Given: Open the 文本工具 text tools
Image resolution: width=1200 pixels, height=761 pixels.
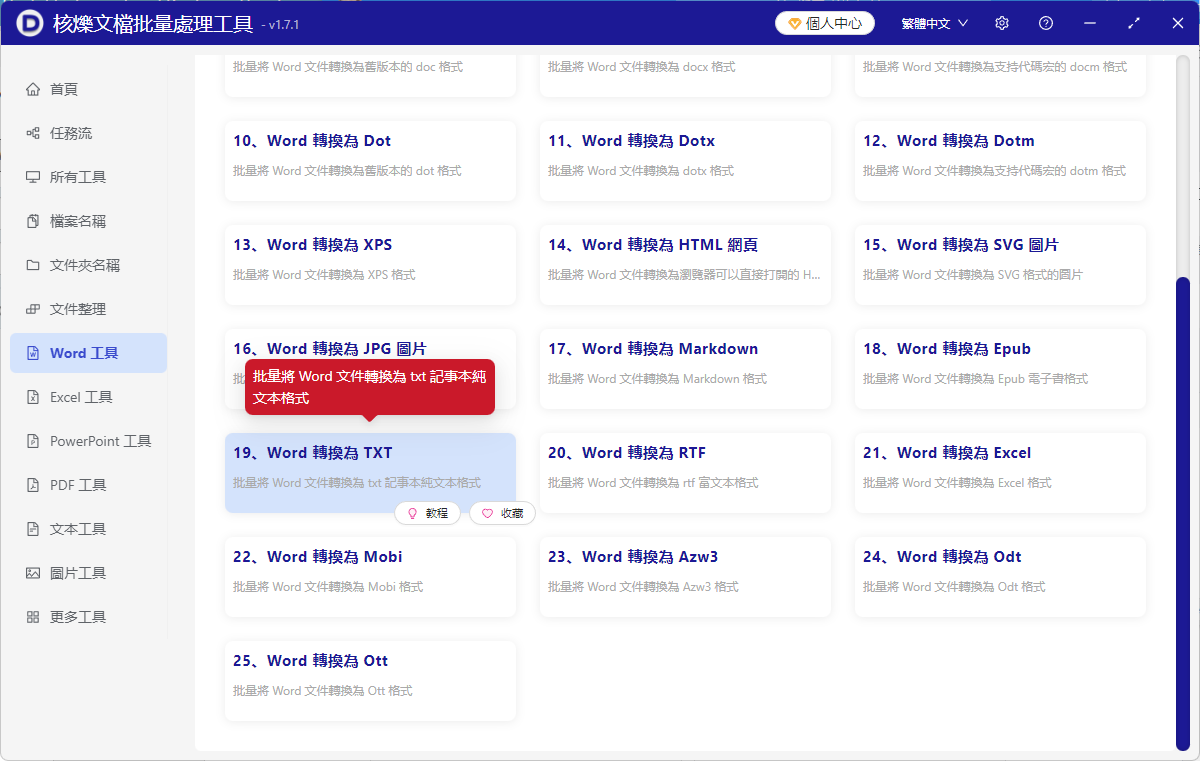Looking at the screenshot, I should point(88,528).
